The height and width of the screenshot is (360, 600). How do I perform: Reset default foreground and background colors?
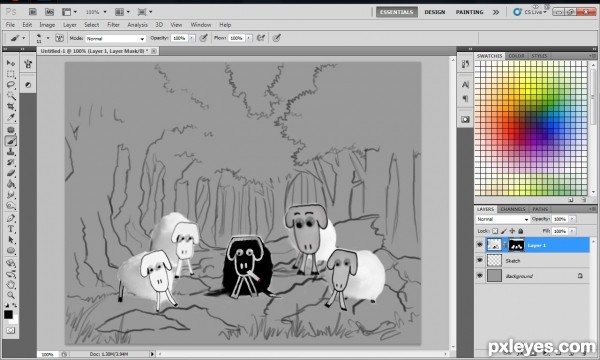pos(7,305)
